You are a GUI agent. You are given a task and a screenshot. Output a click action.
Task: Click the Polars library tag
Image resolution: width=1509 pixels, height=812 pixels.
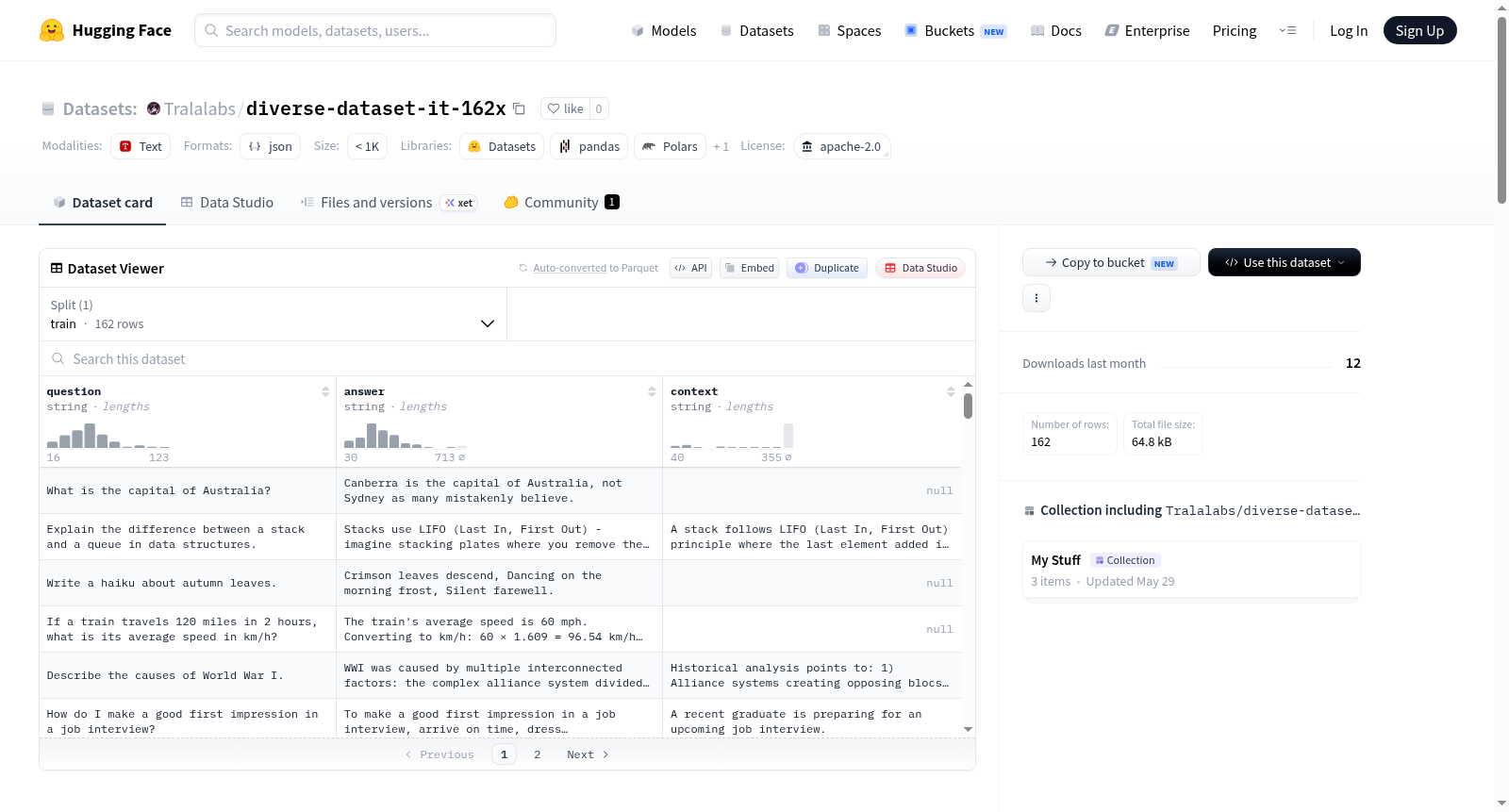pos(670,146)
